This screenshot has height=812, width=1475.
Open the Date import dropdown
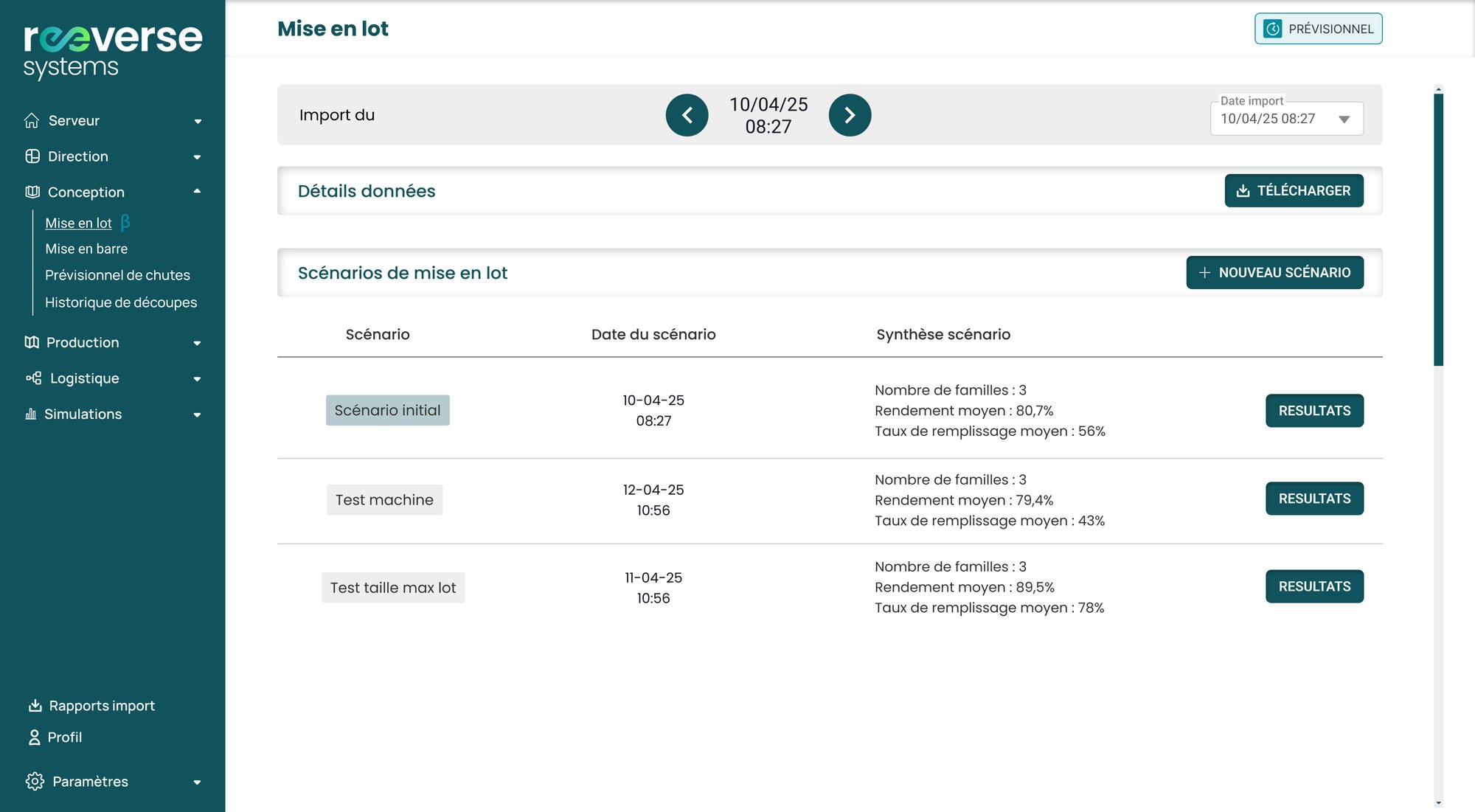pos(1286,119)
